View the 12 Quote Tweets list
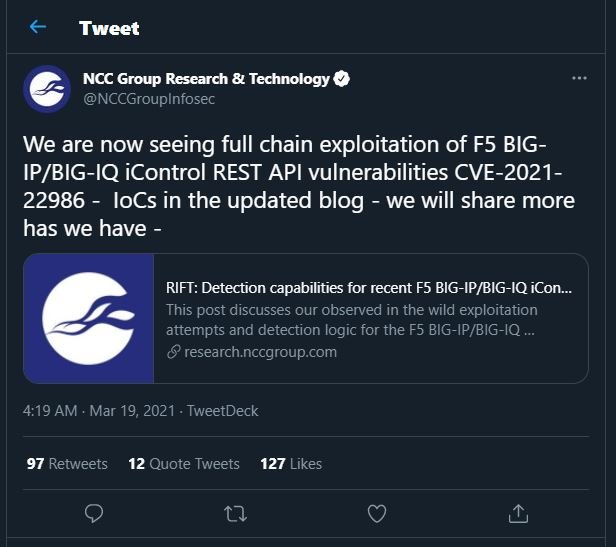This screenshot has height=547, width=616. pos(184,464)
